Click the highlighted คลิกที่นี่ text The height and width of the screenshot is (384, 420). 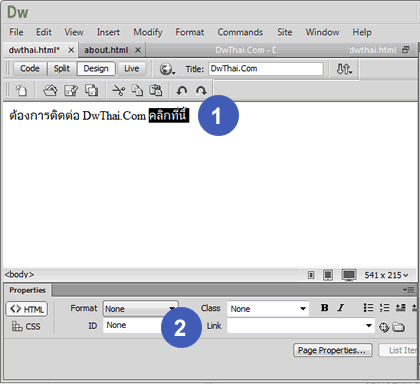point(169,115)
